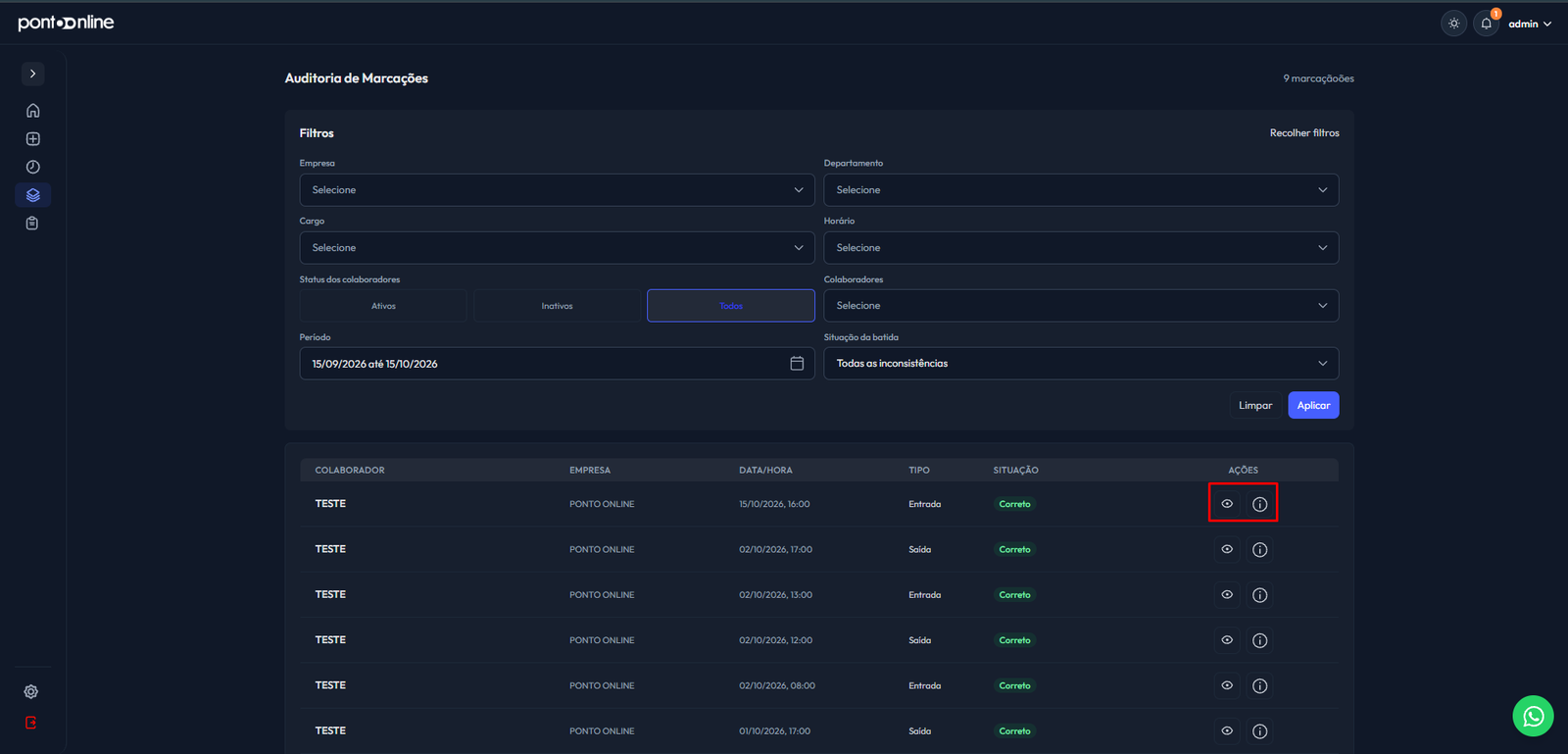Screen dimensions: 1568x754
Task: View the 01/10/2026, 17:00 entry eye icon
Action: (1227, 731)
